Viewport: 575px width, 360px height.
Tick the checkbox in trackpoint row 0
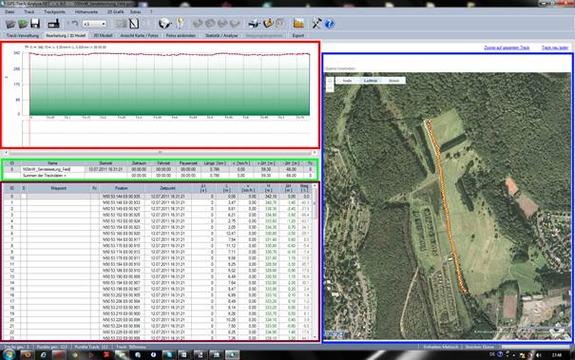coord(23,196)
